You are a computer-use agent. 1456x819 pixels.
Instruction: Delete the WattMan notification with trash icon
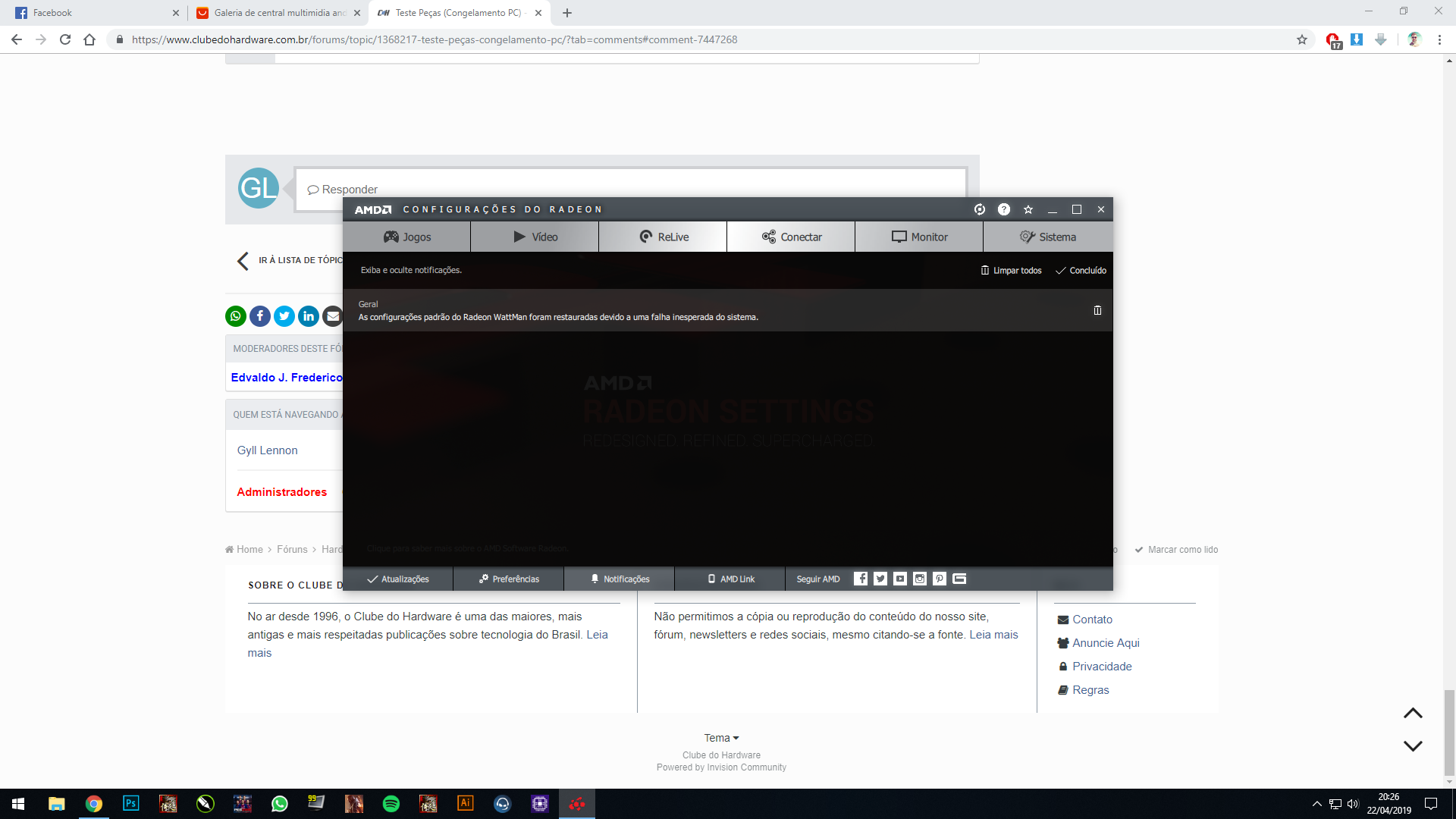tap(1097, 310)
